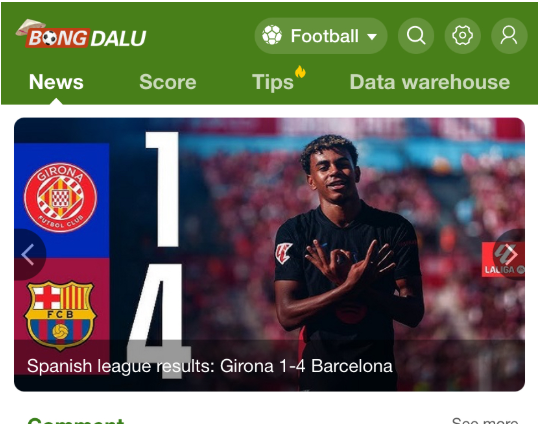Select the News tab
Image resolution: width=539 pixels, height=427 pixels.
click(x=56, y=82)
